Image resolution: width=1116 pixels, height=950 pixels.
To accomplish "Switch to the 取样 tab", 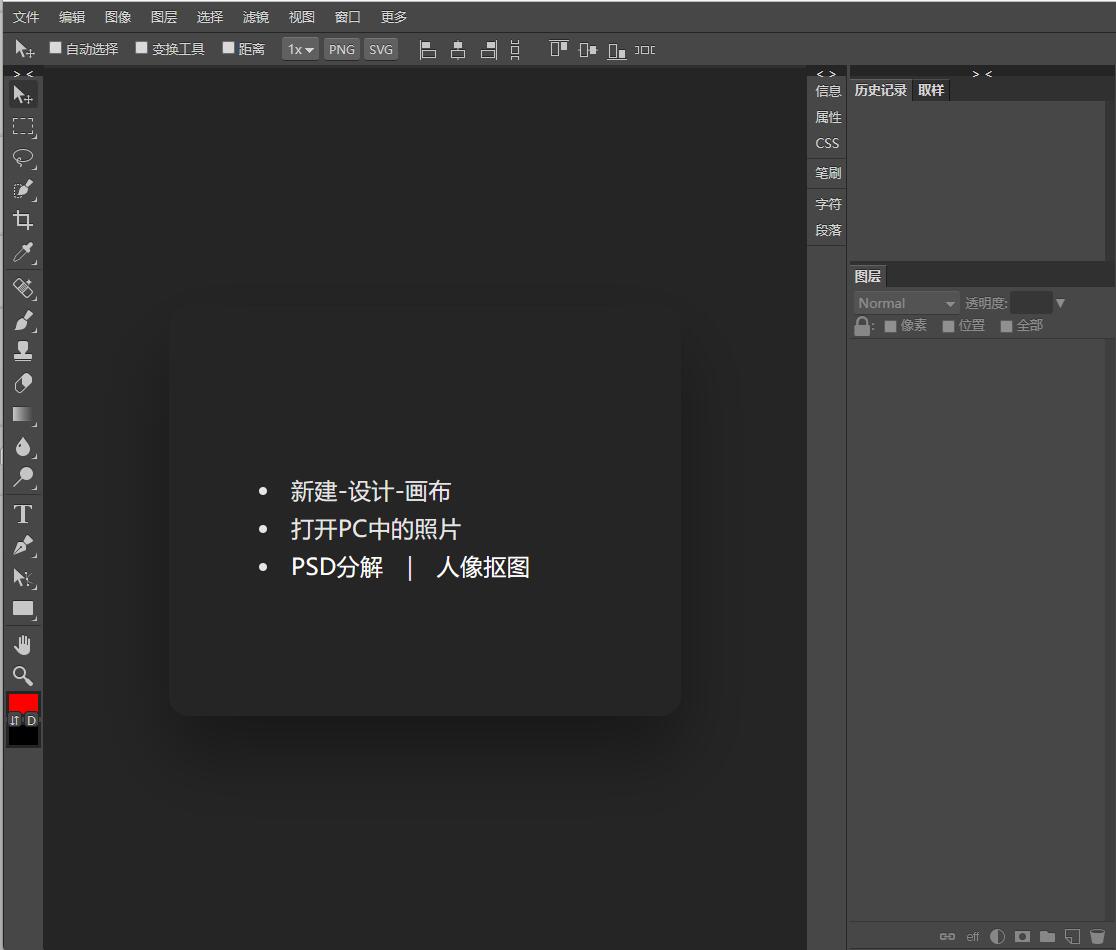I will click(931, 90).
